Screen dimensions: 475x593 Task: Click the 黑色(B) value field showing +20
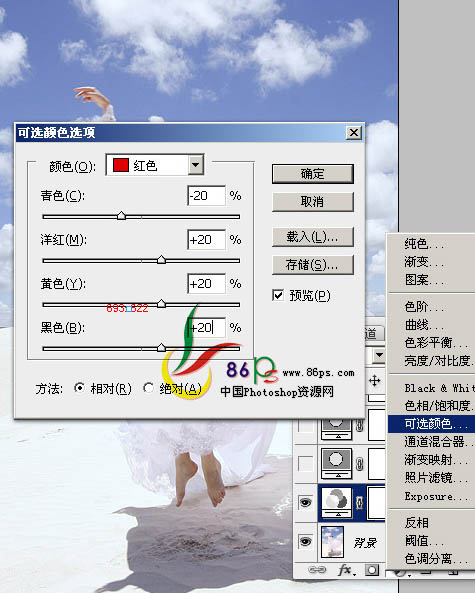[x=206, y=327]
